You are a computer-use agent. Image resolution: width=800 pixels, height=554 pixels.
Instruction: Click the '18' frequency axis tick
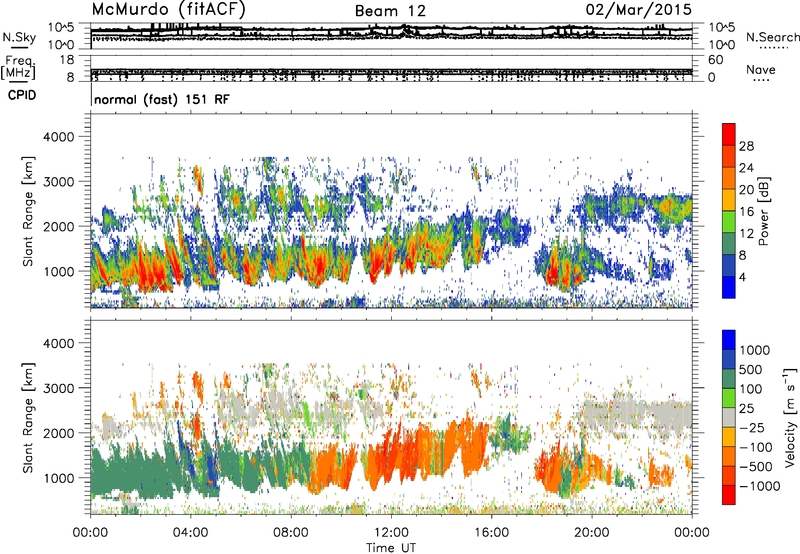pyautogui.click(x=67, y=60)
